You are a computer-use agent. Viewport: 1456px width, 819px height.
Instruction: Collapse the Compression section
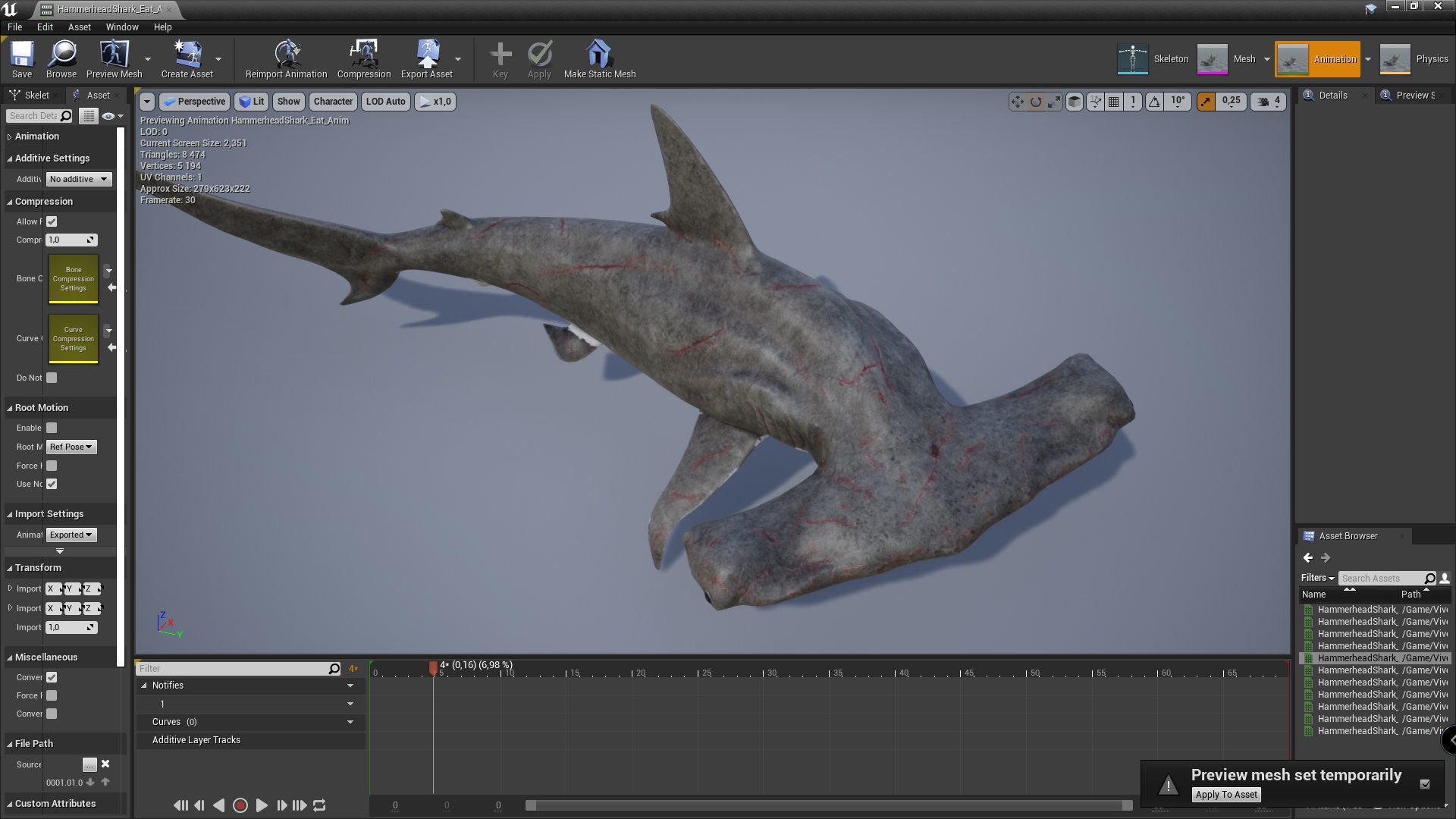[10, 202]
